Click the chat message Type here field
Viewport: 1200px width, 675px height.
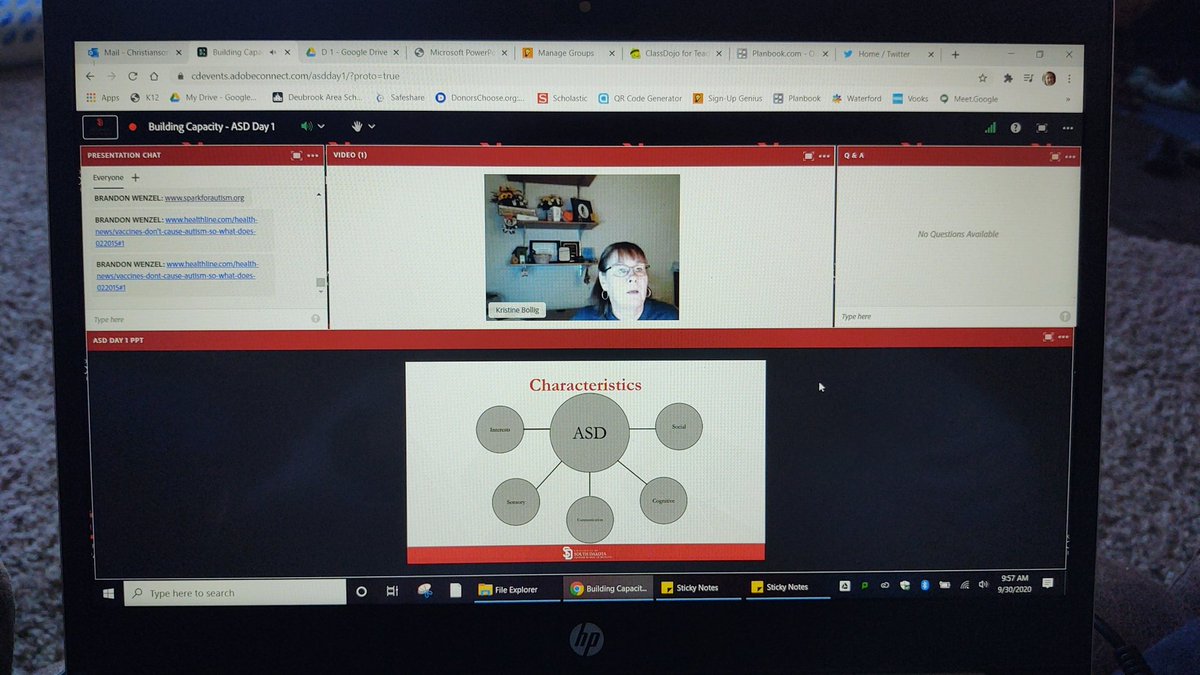pyautogui.click(x=197, y=319)
